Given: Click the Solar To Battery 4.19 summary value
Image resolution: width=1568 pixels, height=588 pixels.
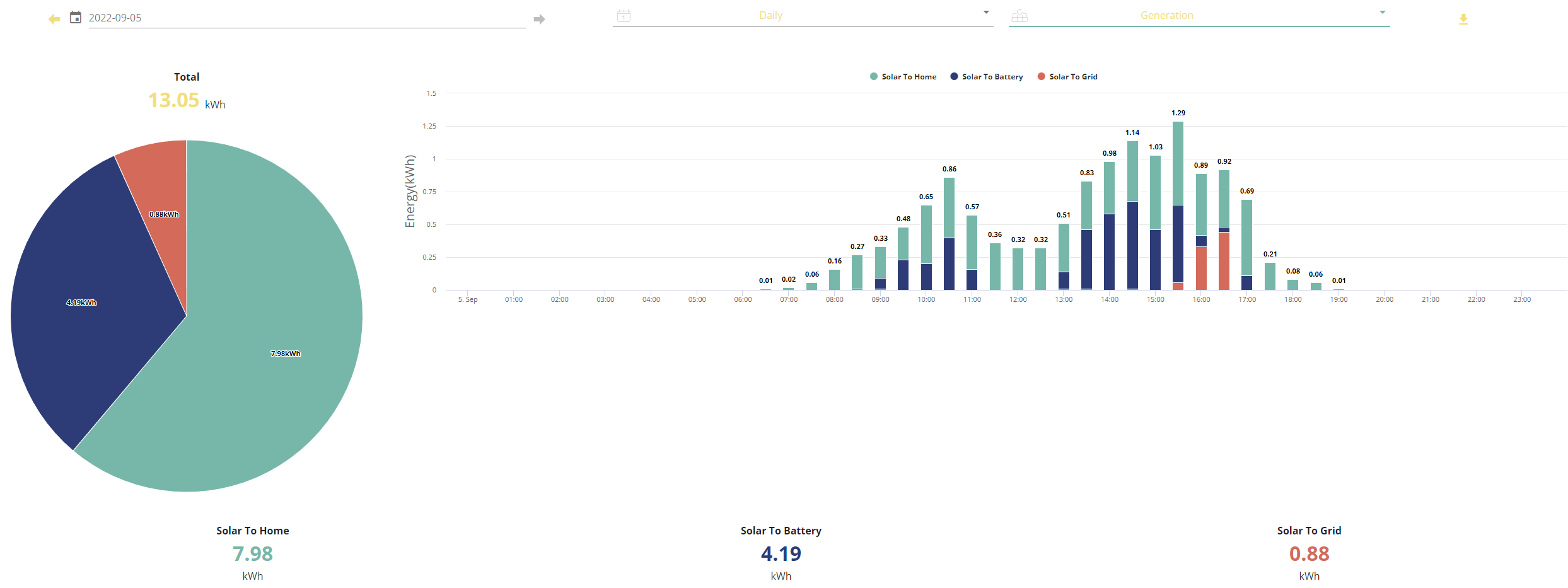Looking at the screenshot, I should tap(781, 554).
